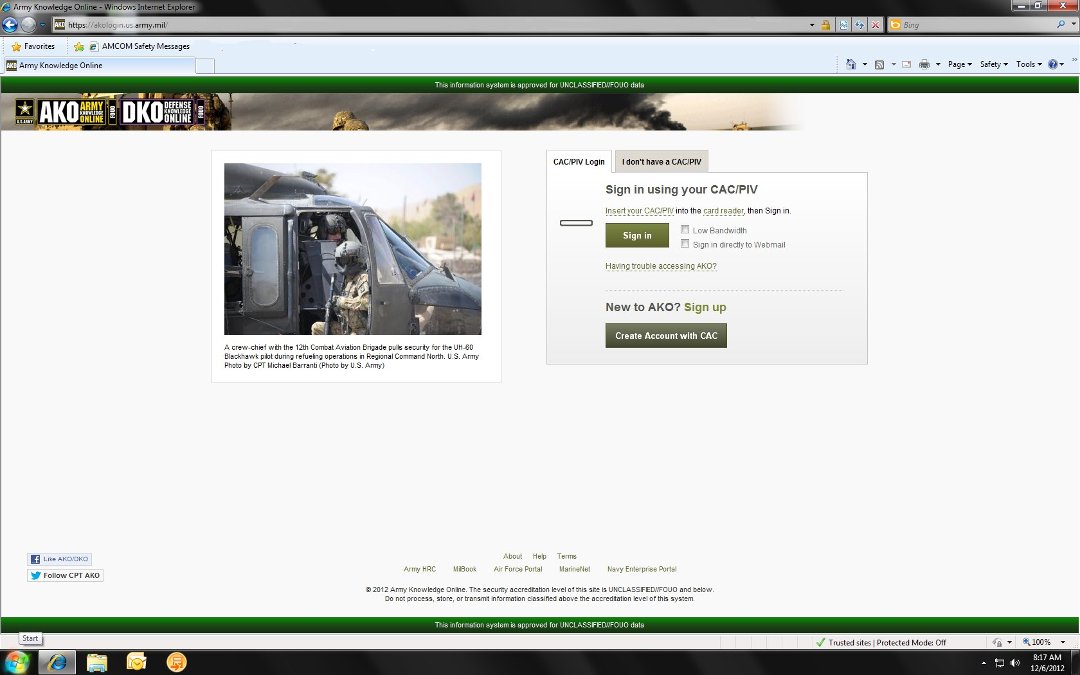The height and width of the screenshot is (675, 1080).
Task: Show more command bar items chevron
Action: point(1074,61)
